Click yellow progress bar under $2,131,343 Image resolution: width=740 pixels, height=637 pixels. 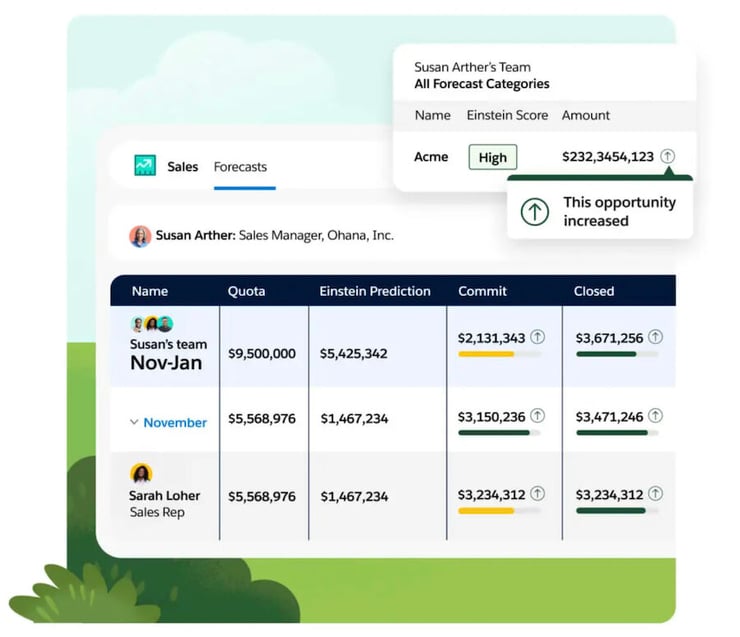click(x=486, y=354)
